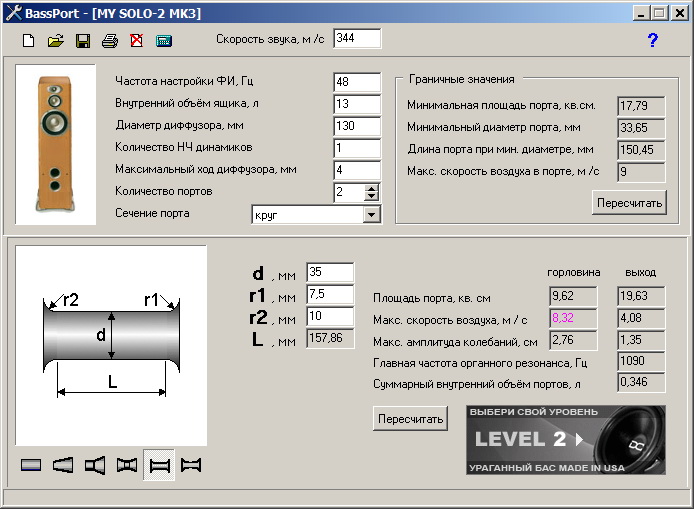Edit the r2 radius field with 10
This screenshot has height=509, width=694.
pos(330,316)
